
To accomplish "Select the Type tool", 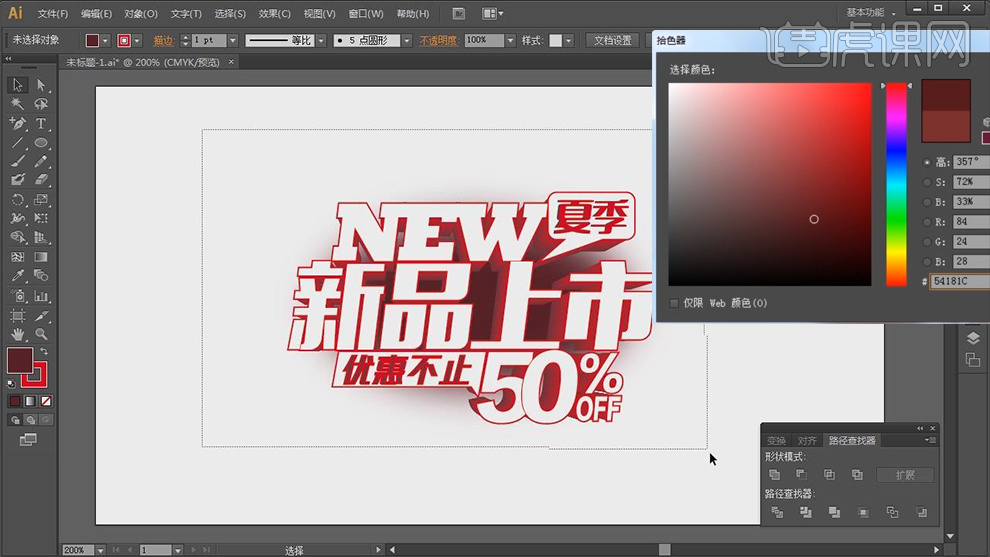I will tap(41, 124).
